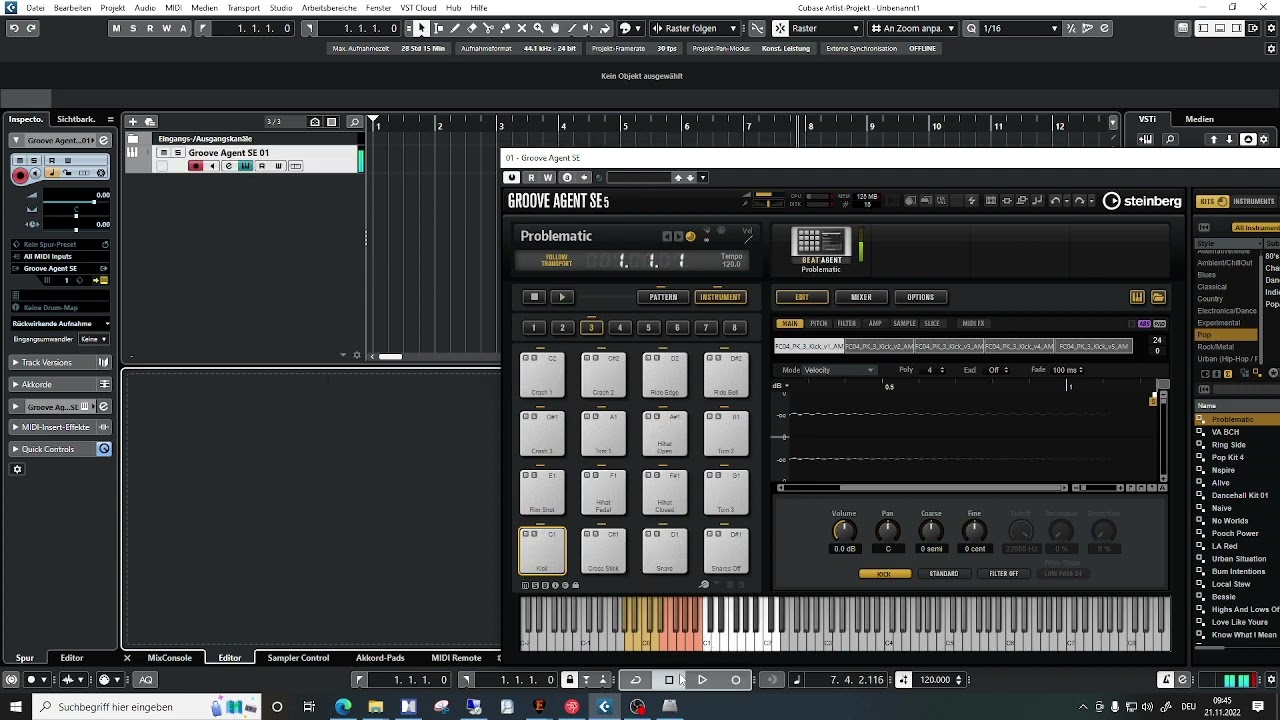This screenshot has height=720, width=1280.
Task: Toggle the transport cycle loop button
Action: [x=635, y=680]
